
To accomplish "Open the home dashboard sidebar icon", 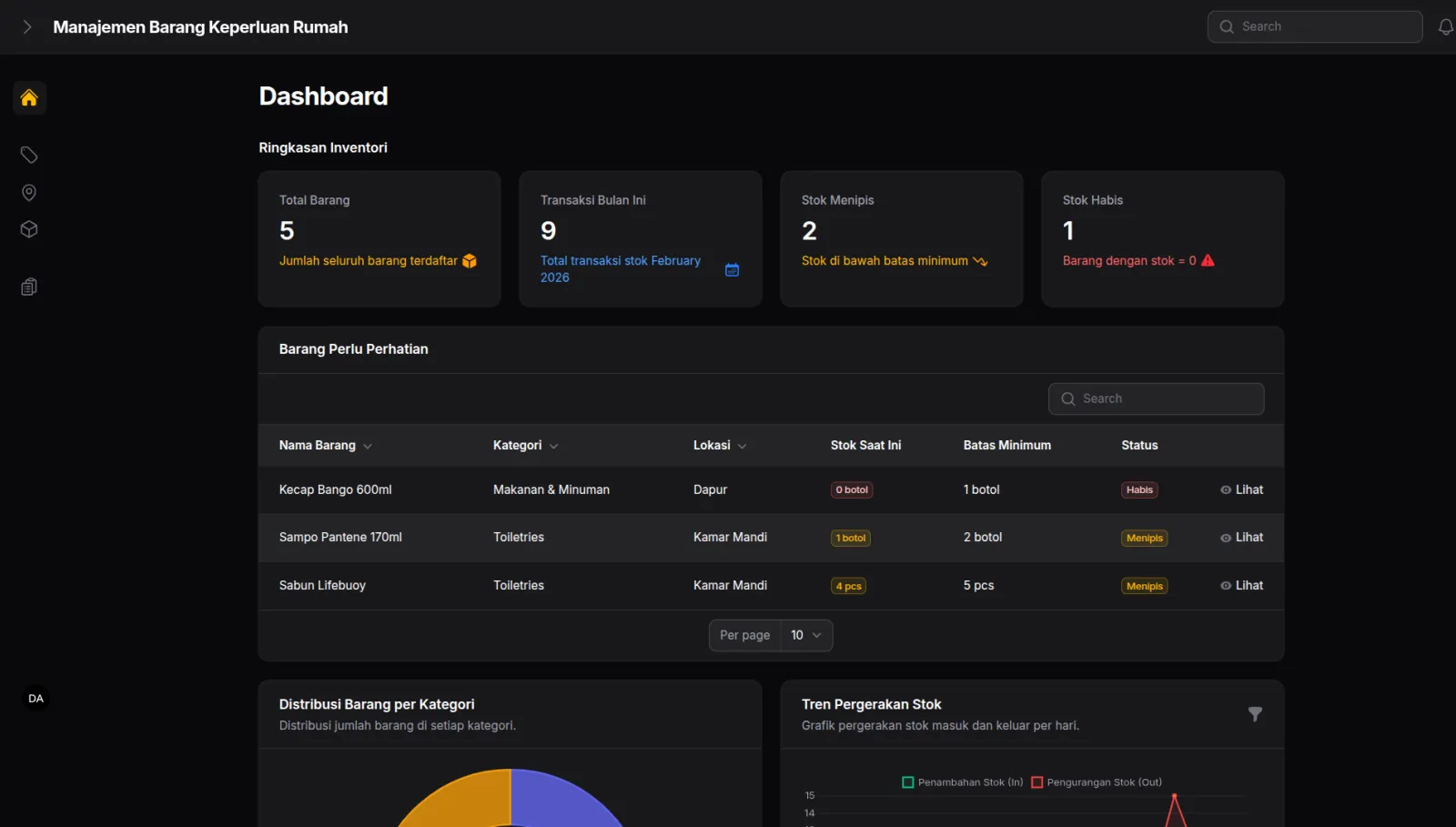I will [x=29, y=97].
